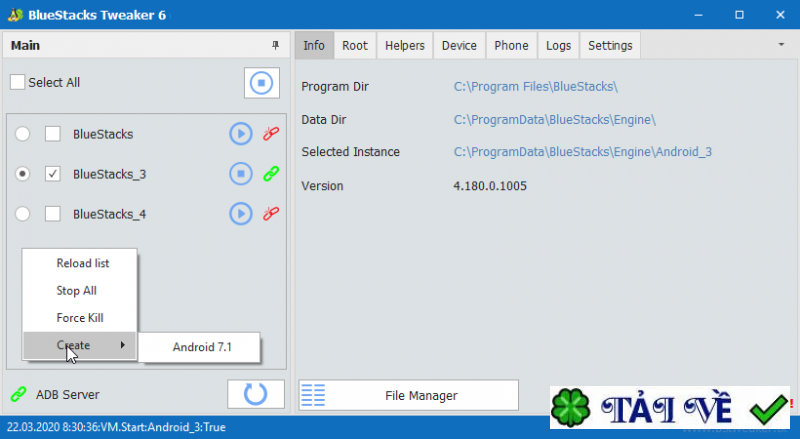
Task: Click red broken link icon for BlueStacks
Action: point(271,134)
